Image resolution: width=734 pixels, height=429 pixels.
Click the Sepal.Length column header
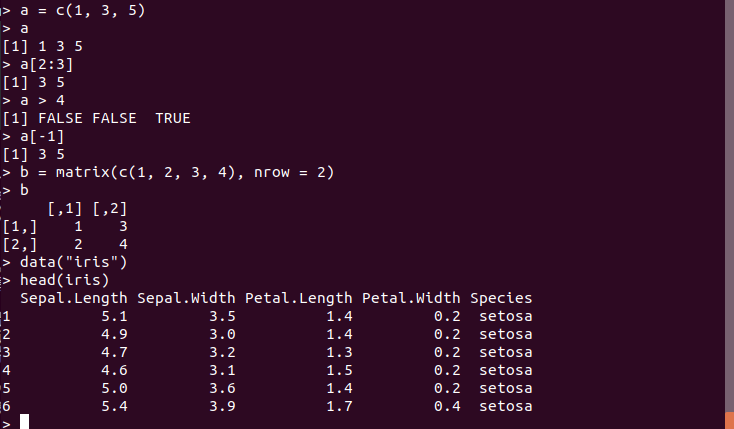[x=74, y=299]
